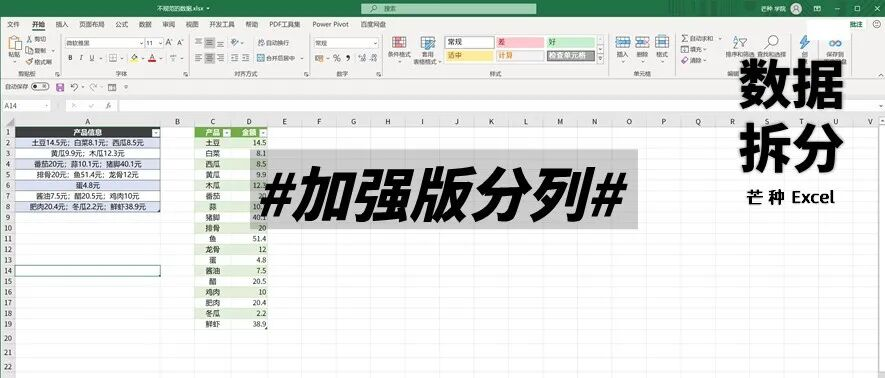This screenshot has width=885, height=378.
Task: Expand the 合并后居中 merge options arrow
Action: pyautogui.click(x=302, y=58)
